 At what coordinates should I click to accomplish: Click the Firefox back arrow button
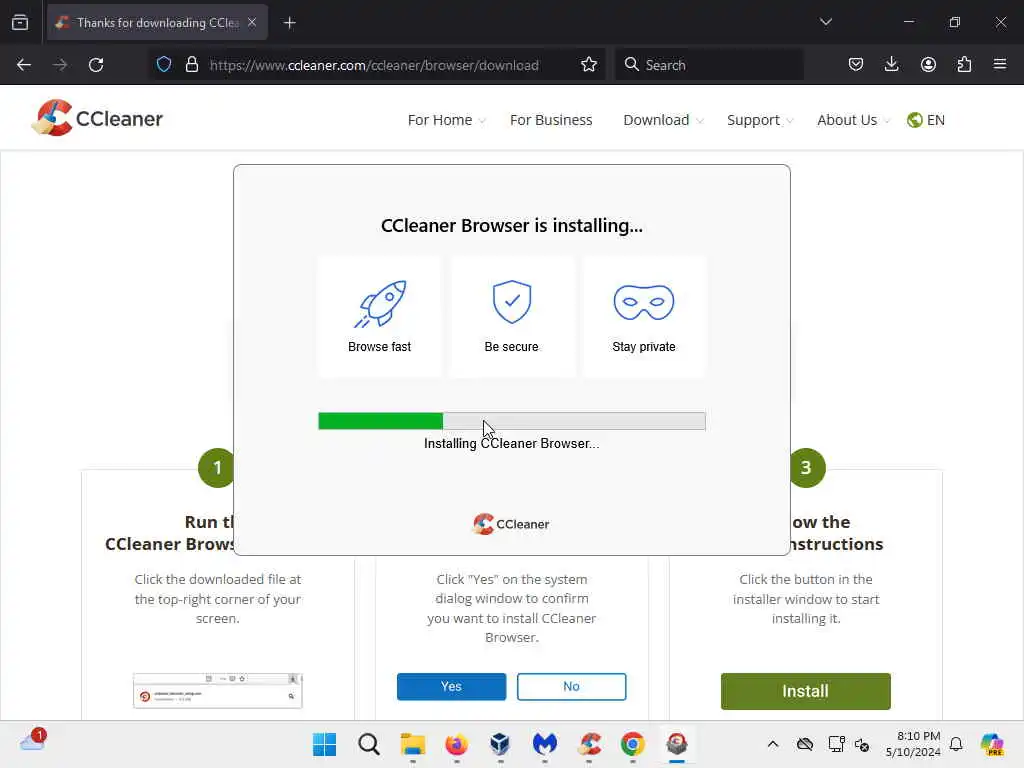click(24, 65)
